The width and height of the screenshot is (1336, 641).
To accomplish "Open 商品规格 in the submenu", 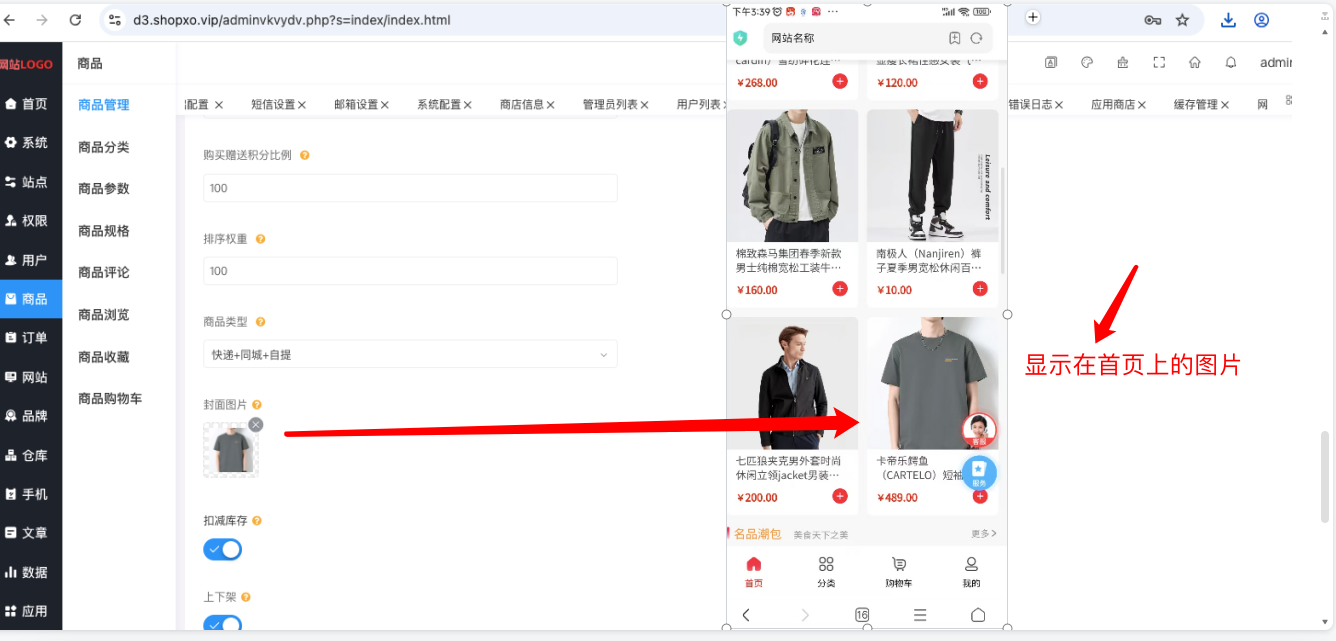I will 104,231.
